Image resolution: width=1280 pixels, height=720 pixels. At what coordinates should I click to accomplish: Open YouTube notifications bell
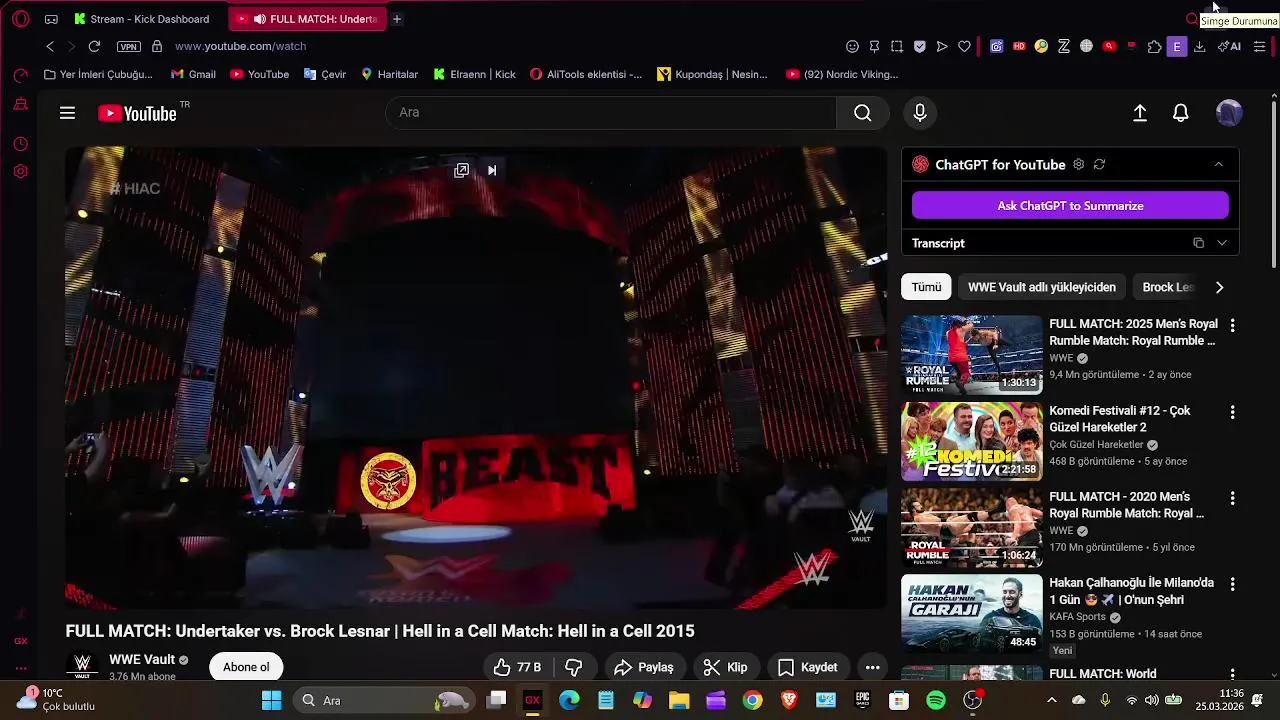(1181, 113)
